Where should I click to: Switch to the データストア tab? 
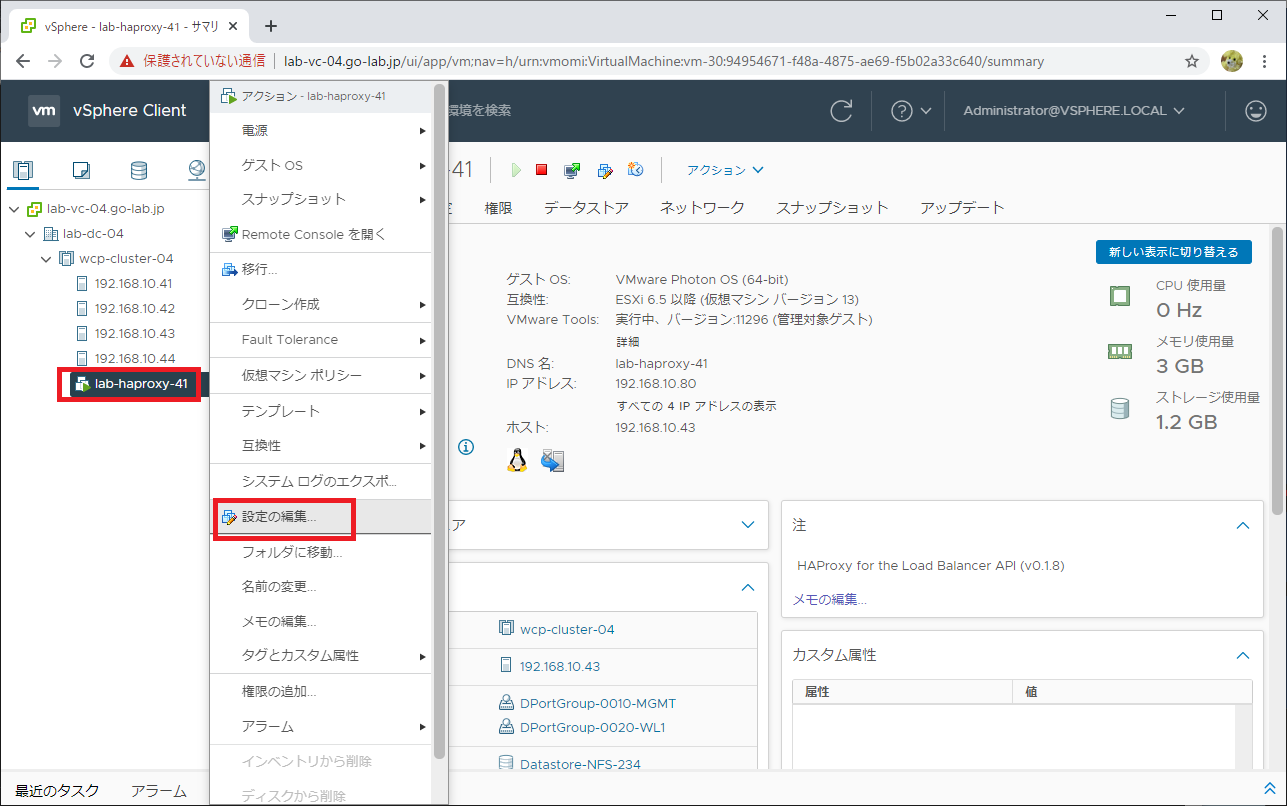point(586,208)
